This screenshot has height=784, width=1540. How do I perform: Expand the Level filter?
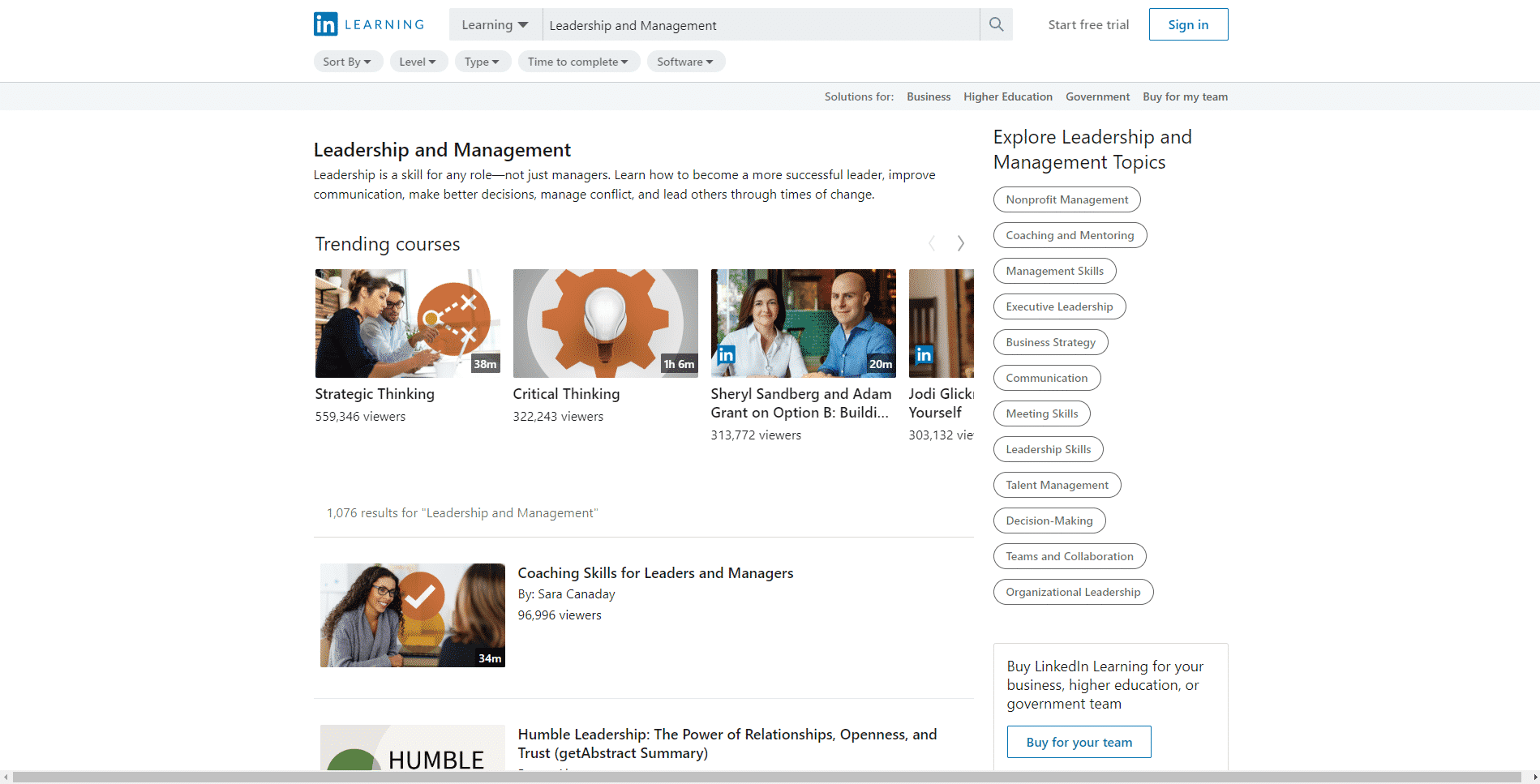tap(418, 62)
